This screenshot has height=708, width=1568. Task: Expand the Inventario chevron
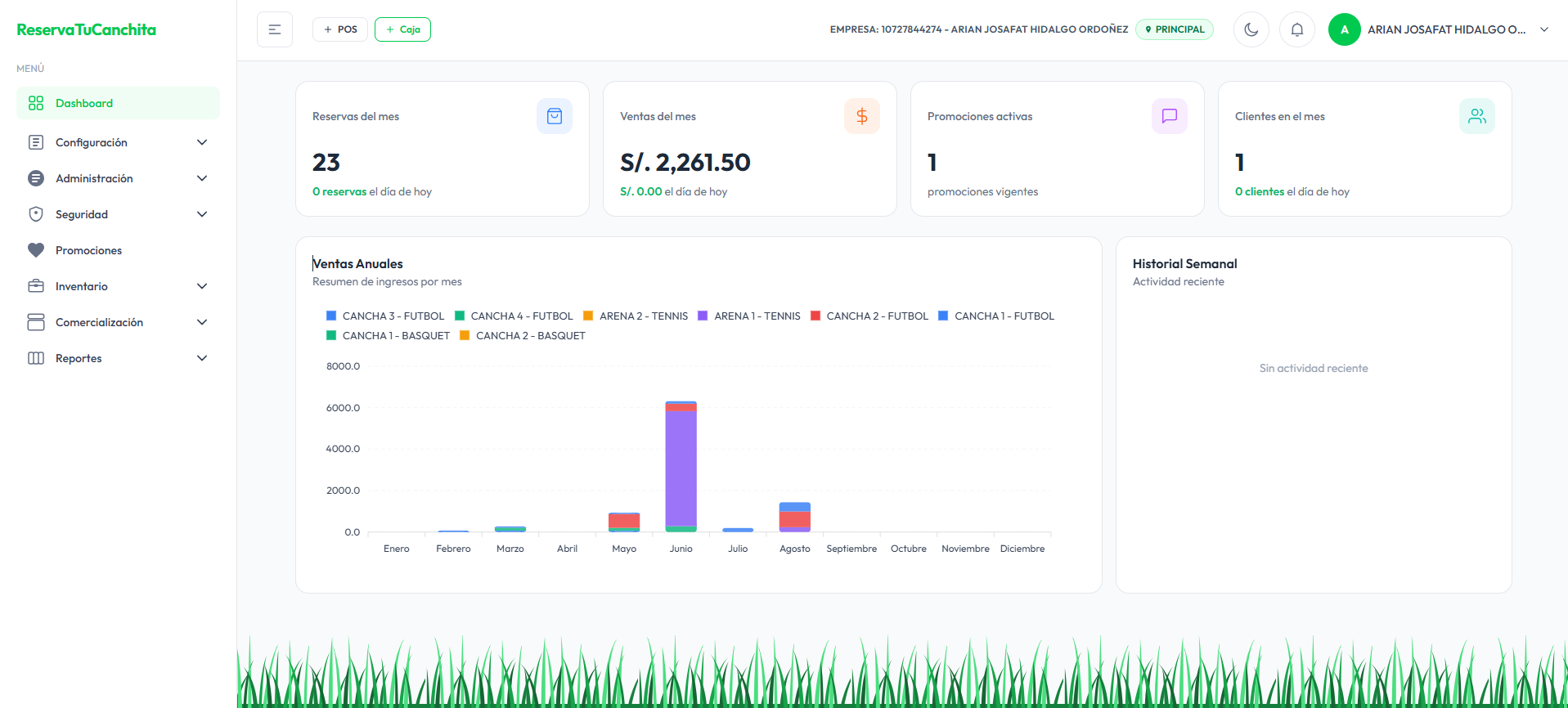point(202,286)
